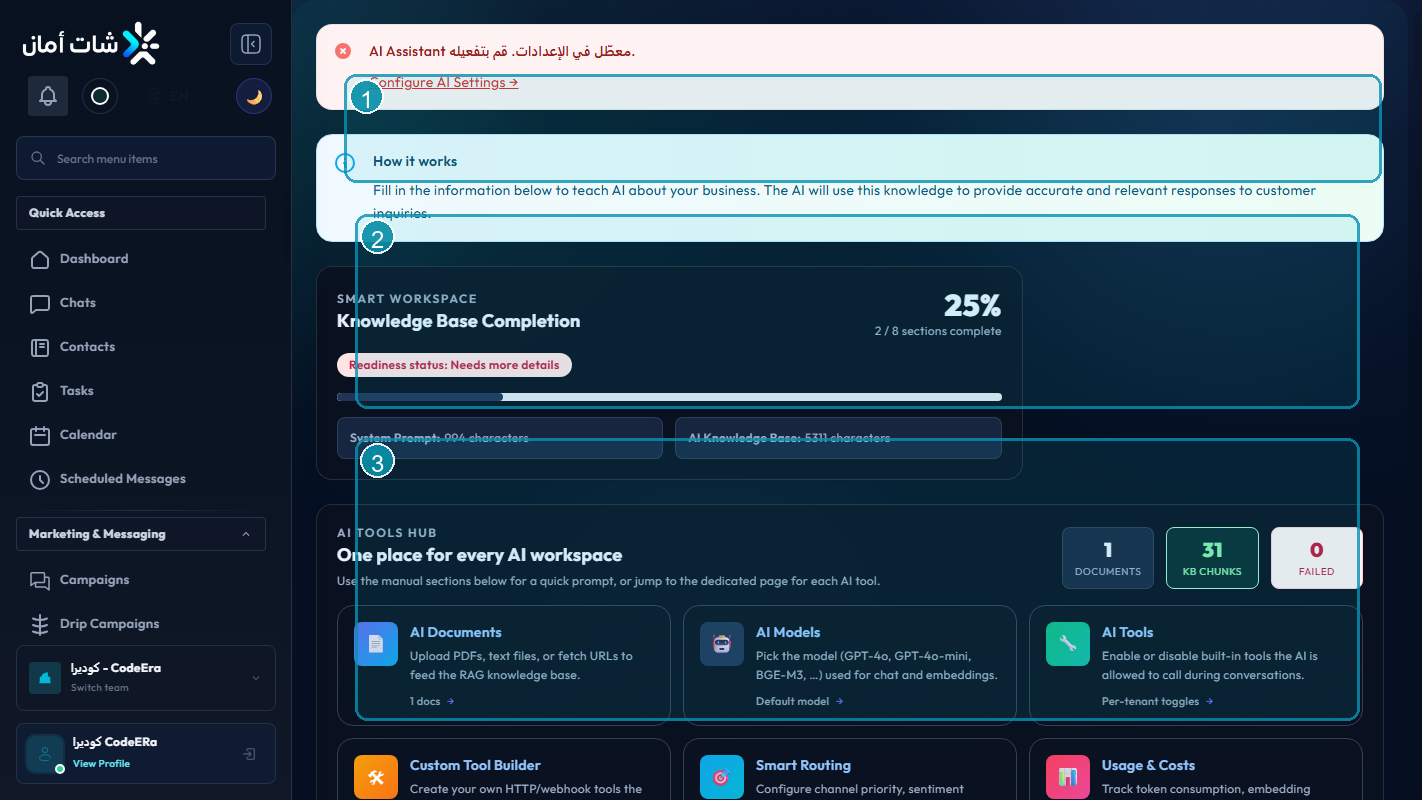
Task: Open Chats via the speech bubble icon
Action: [x=40, y=303]
